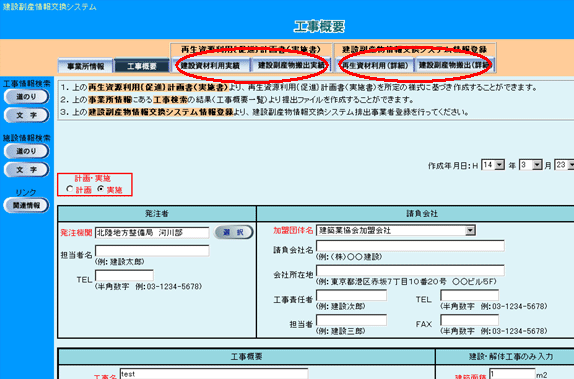
Task: Open the 再生資材利用(詳細) tab
Action: [x=374, y=65]
